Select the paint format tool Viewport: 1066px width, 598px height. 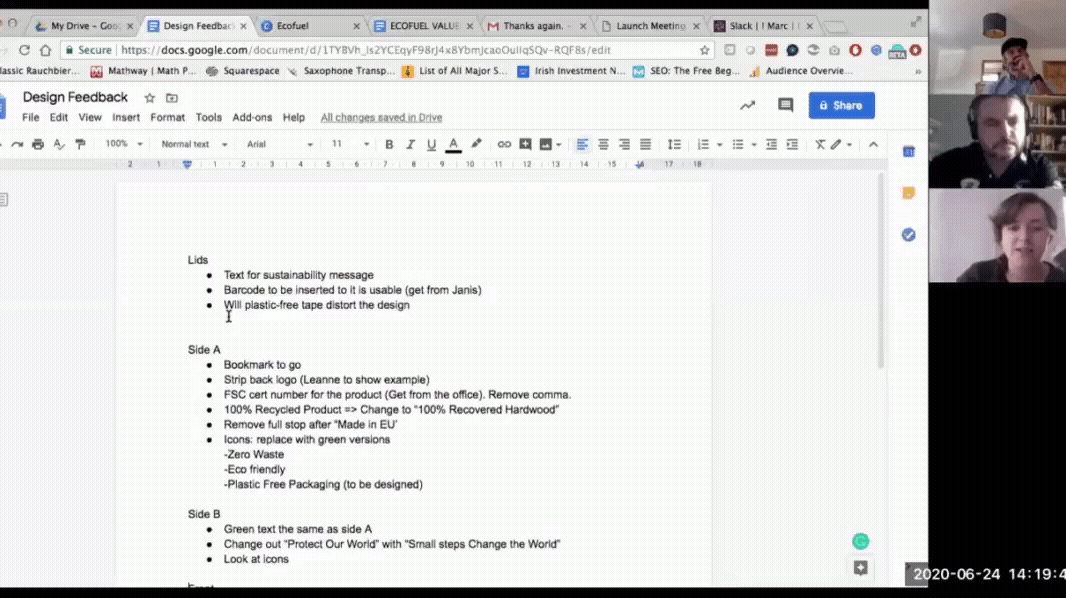point(80,144)
